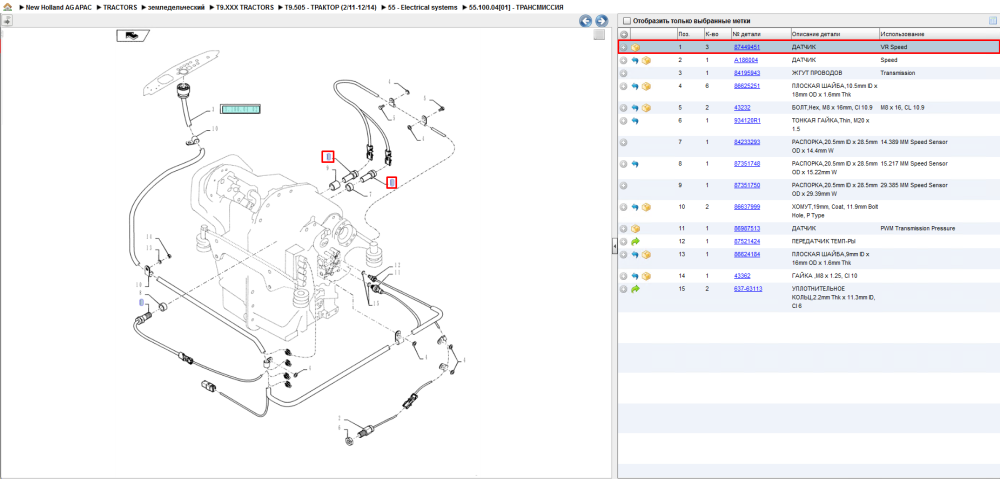Open New Holland AG APAC breadcrumb
This screenshot has width=1000, height=479.
pyautogui.click(x=61, y=7)
